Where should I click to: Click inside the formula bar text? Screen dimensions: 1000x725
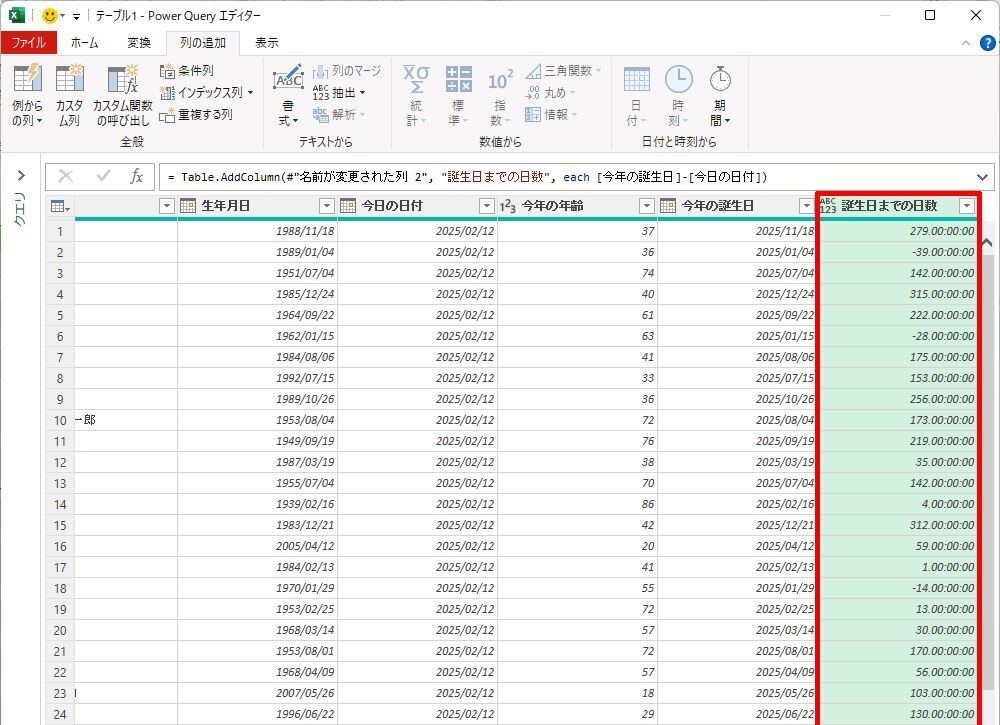[467, 177]
